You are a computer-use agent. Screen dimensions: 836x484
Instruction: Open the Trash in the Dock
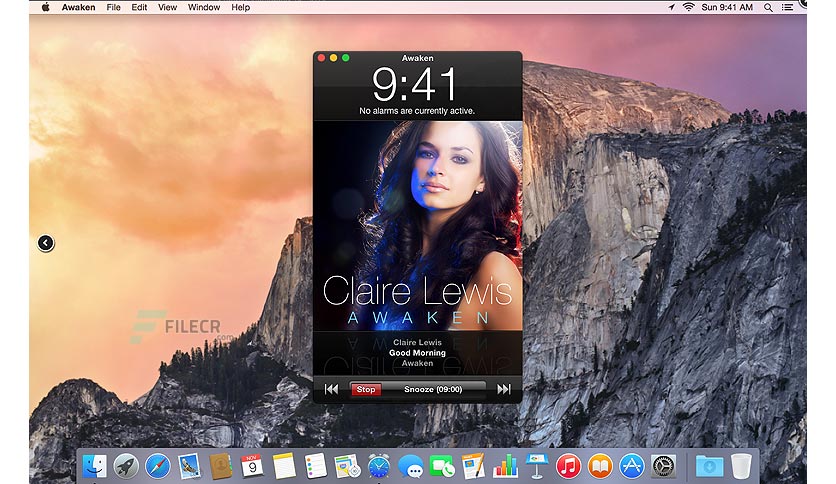tap(741, 466)
